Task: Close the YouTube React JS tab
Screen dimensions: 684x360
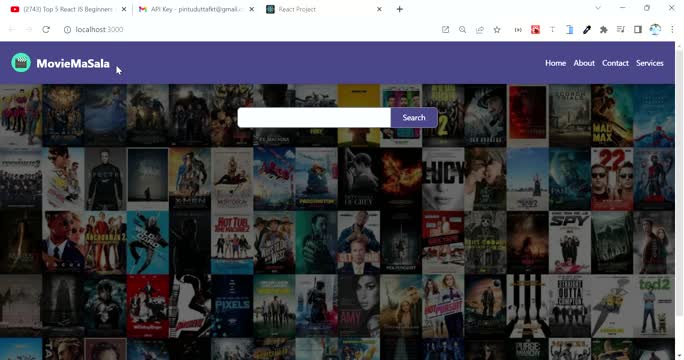Action: click(124, 9)
